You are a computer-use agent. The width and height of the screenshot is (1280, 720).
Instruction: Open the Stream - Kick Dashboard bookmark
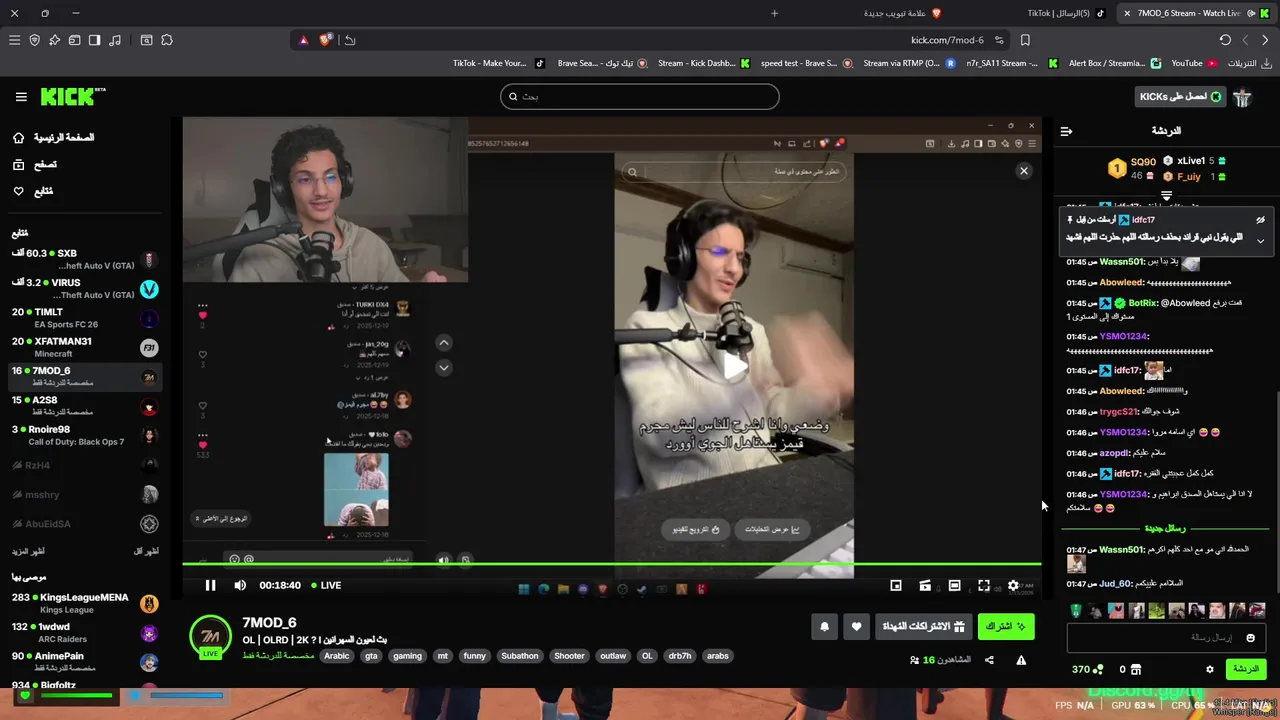click(x=703, y=63)
